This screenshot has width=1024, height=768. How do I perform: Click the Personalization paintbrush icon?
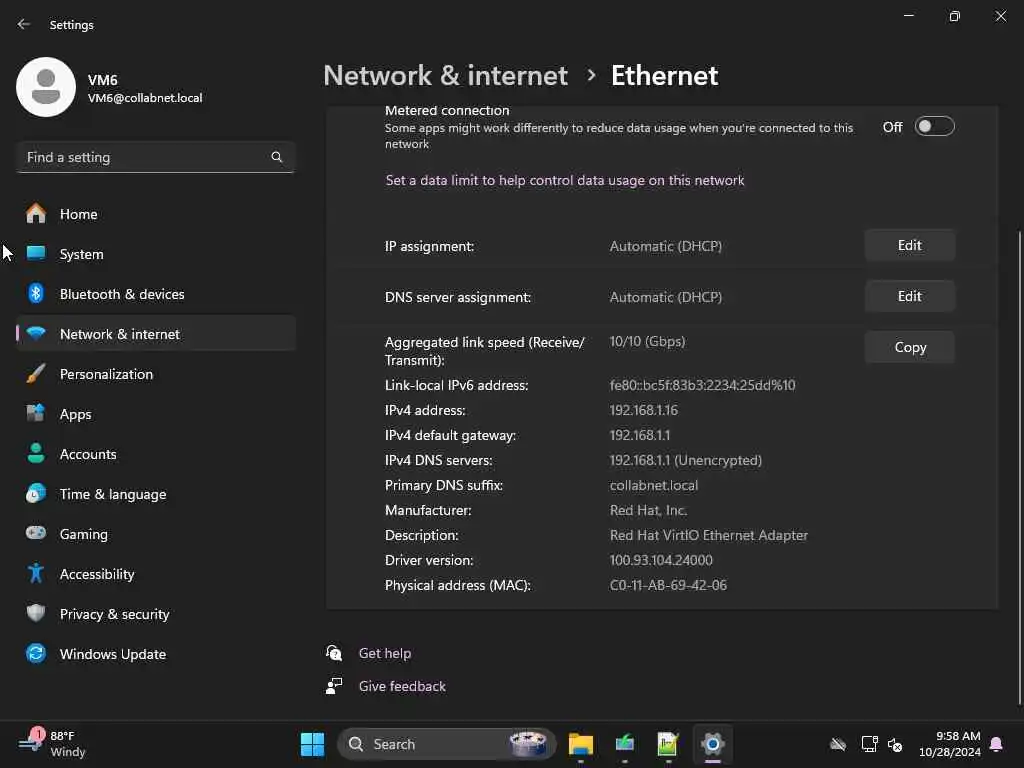(36, 374)
